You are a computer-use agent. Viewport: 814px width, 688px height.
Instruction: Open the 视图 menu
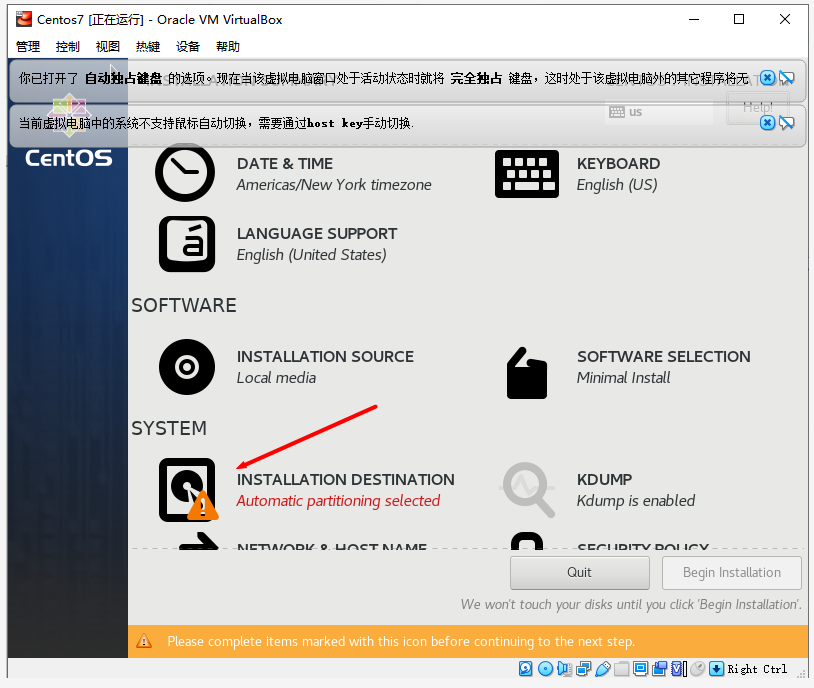[x=108, y=47]
